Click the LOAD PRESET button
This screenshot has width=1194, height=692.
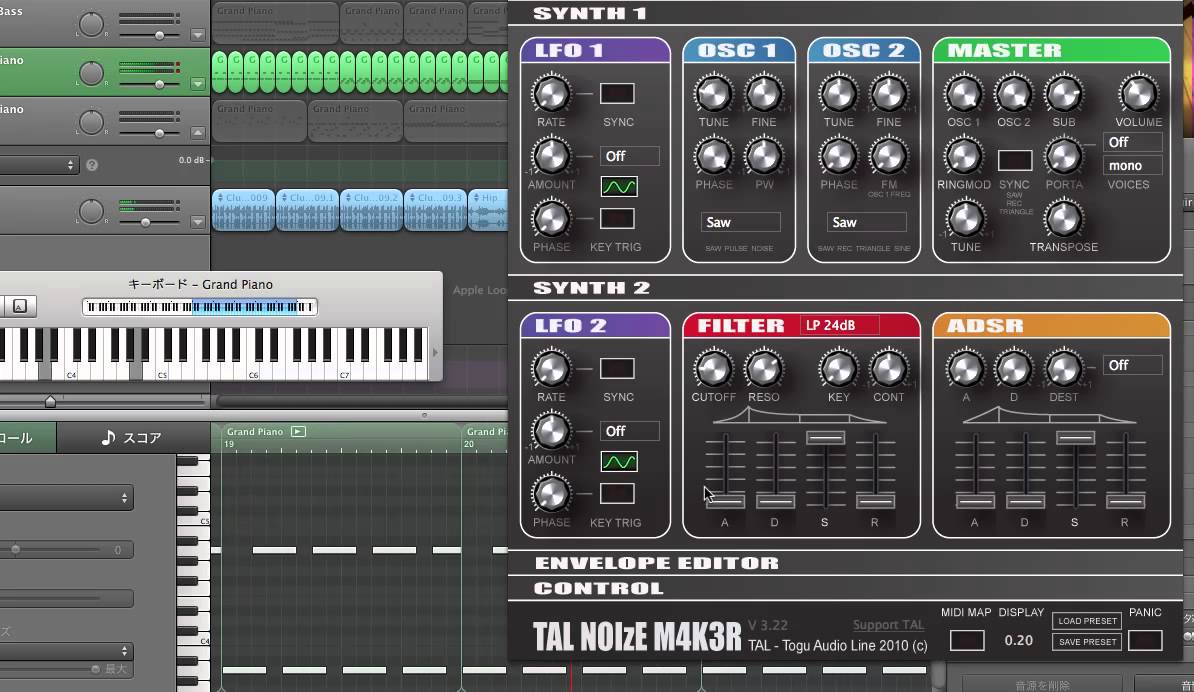pos(1087,620)
